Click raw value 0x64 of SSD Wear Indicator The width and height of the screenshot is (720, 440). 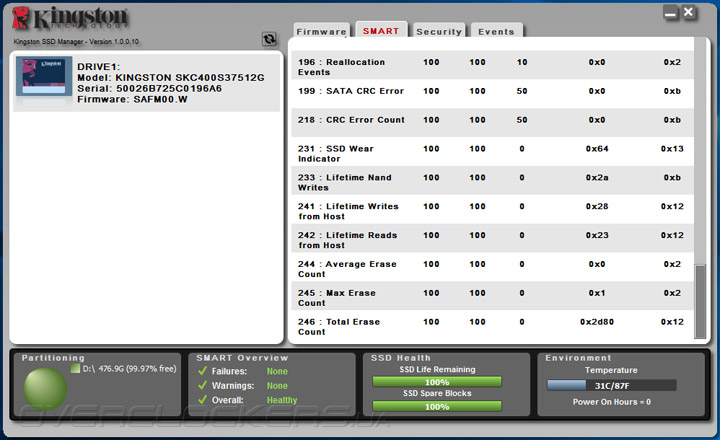click(x=597, y=149)
